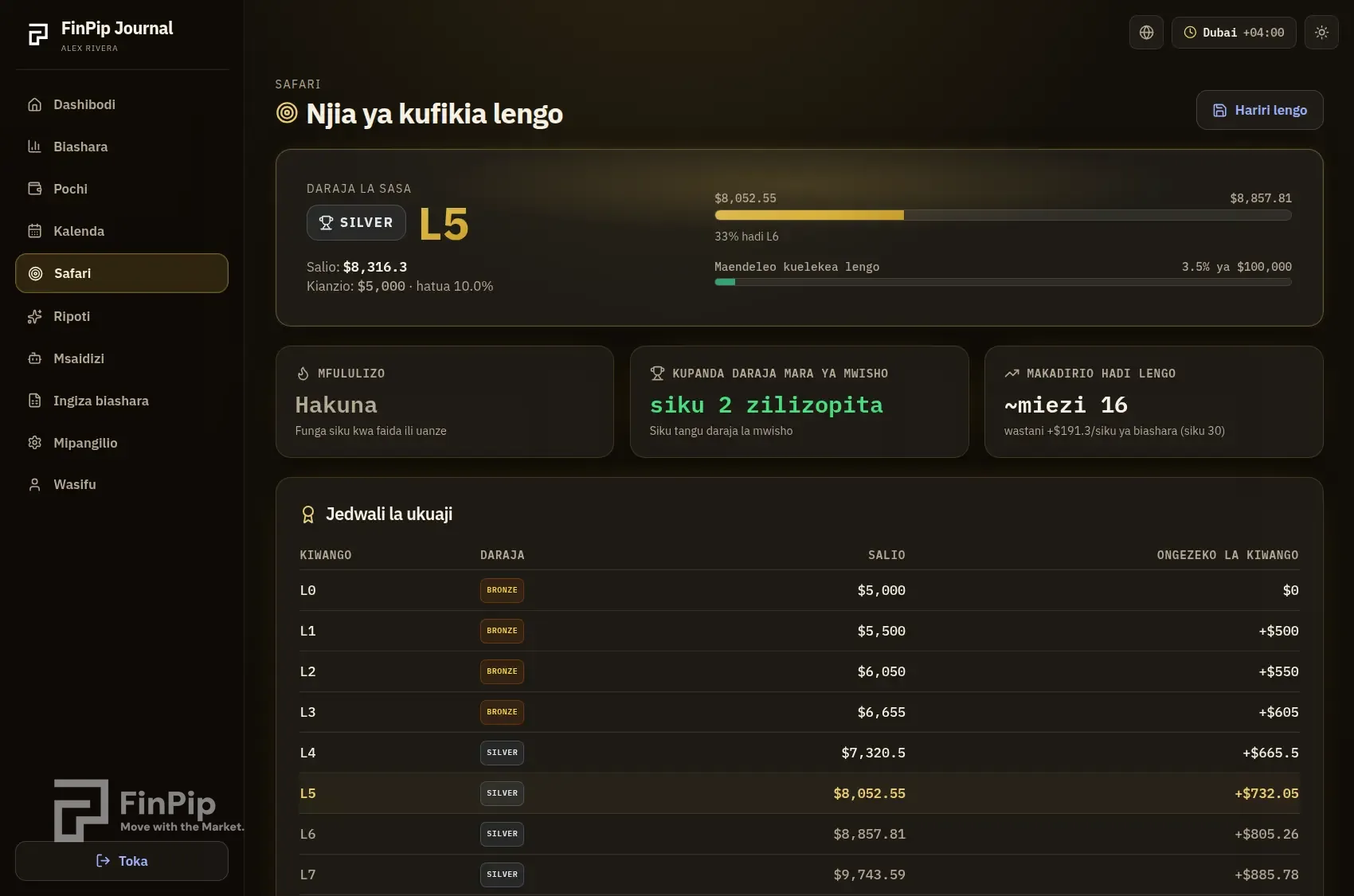
Task: Click the SILVER trophy badge
Action: (x=356, y=223)
